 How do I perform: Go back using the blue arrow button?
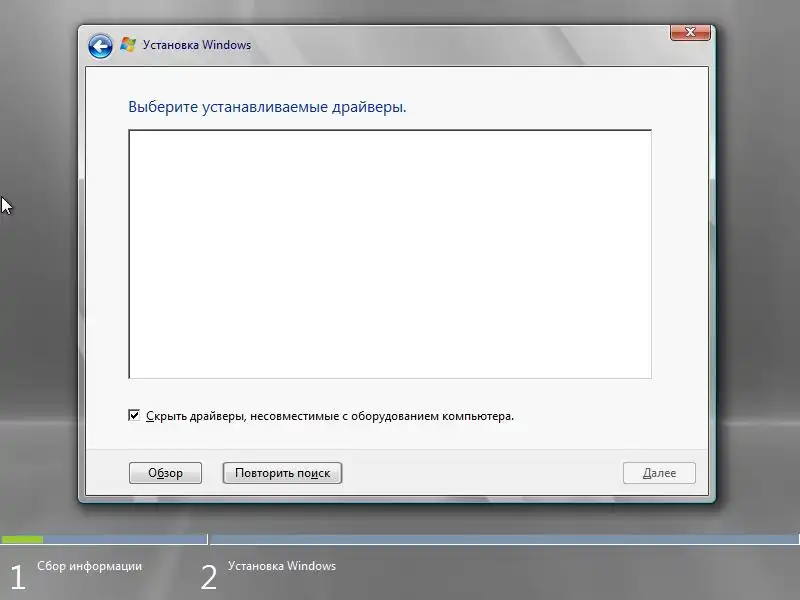(x=100, y=46)
